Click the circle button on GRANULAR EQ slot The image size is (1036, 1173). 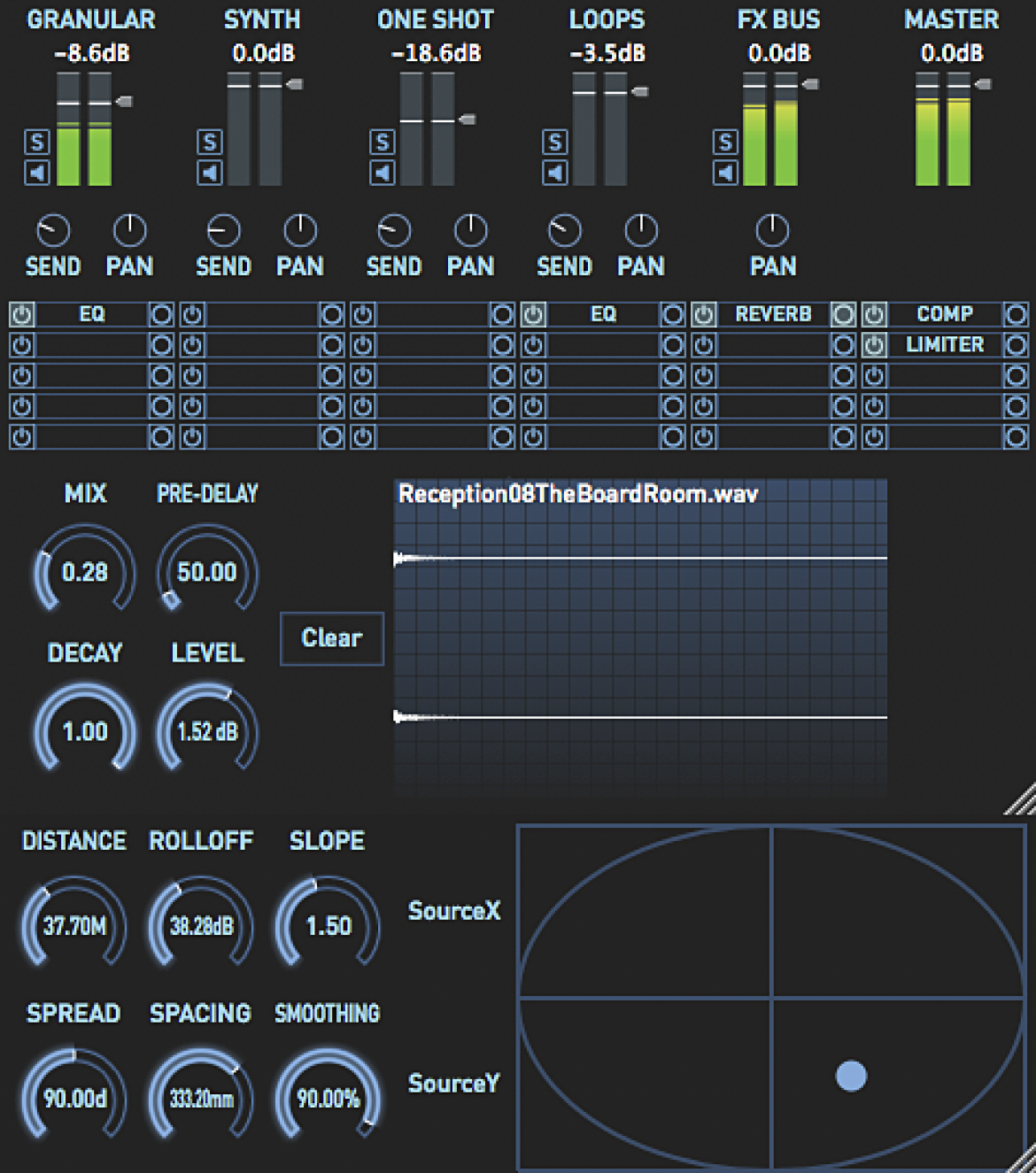click(161, 314)
